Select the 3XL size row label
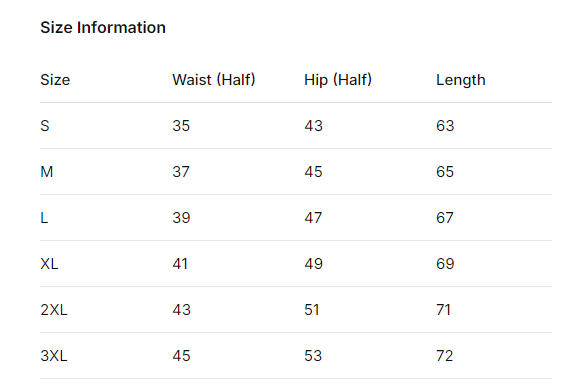The height and width of the screenshot is (389, 567). pos(54,356)
